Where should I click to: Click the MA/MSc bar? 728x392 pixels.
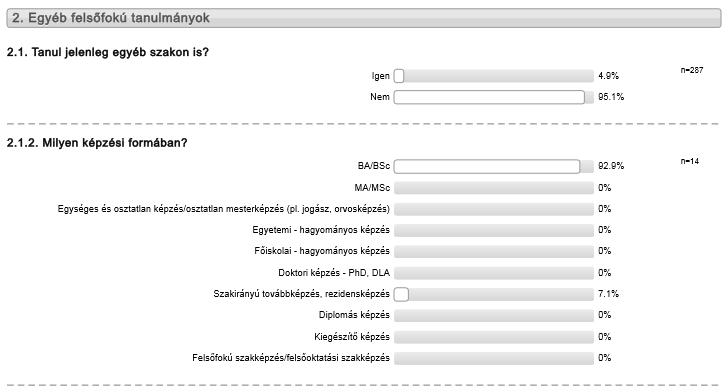pos(494,188)
